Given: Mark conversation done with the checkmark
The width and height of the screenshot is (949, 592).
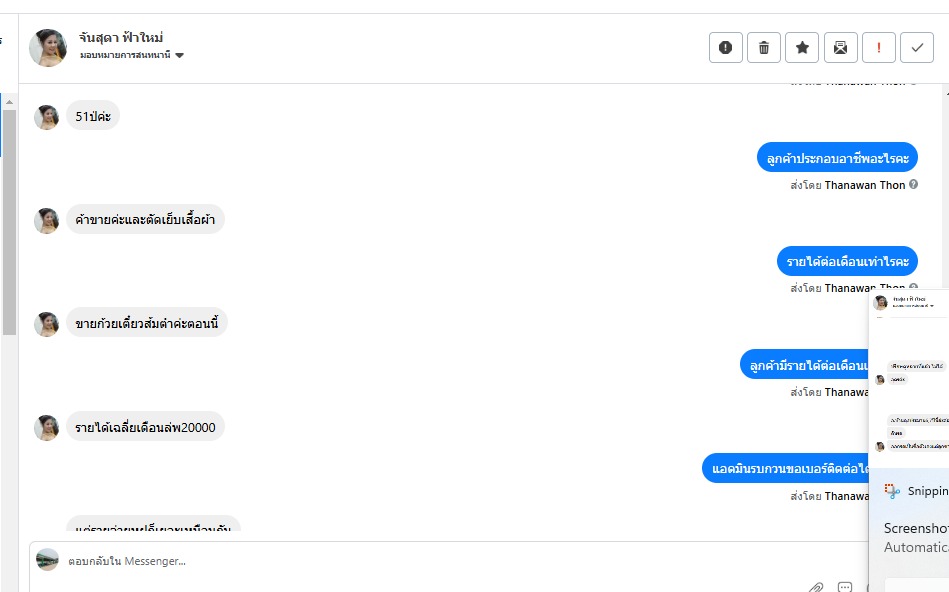Looking at the screenshot, I should [x=917, y=47].
